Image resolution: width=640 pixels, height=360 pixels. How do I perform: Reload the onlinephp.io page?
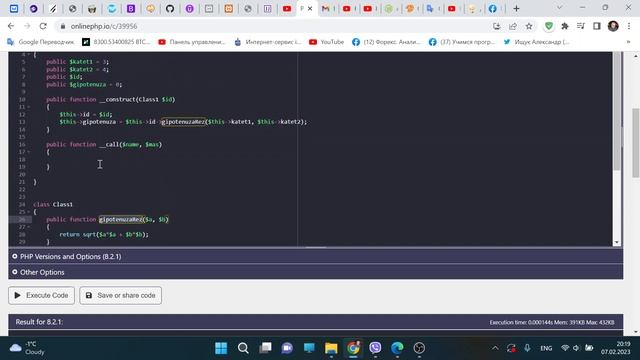pos(43,26)
